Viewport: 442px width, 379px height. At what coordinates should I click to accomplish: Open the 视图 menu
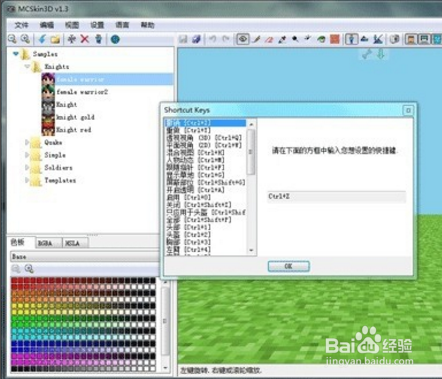click(x=72, y=25)
